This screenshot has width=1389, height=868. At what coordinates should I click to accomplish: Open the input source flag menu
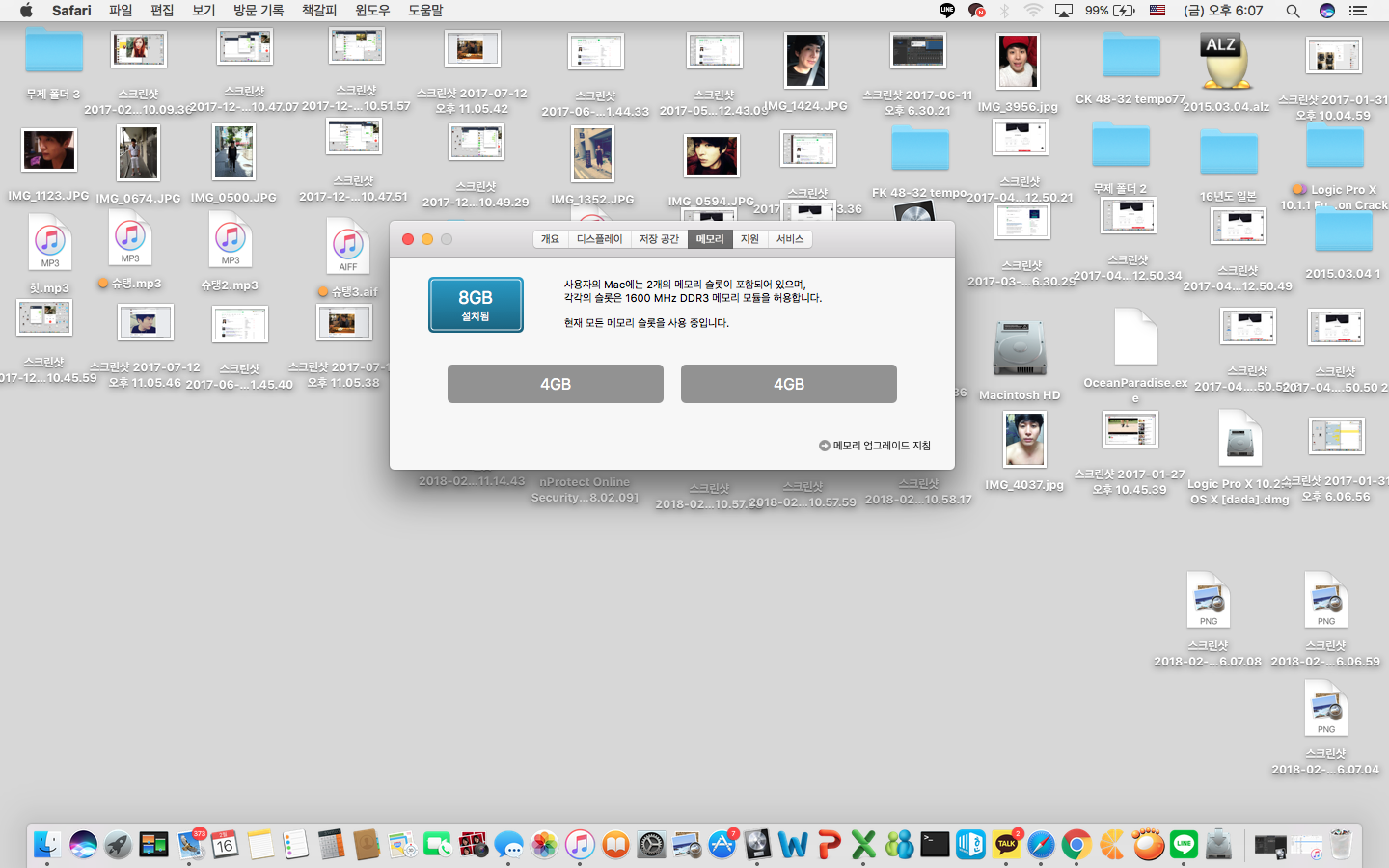pos(1157,11)
